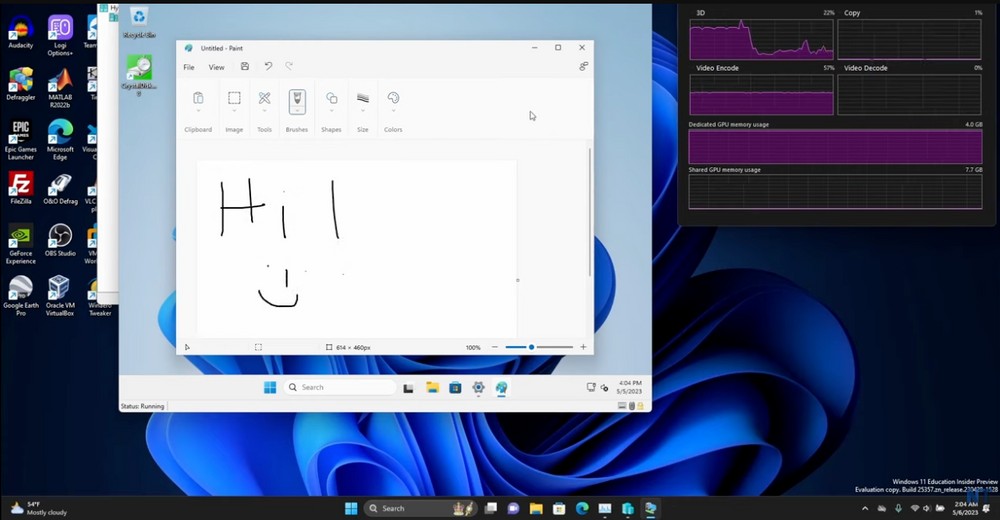Select the Brushes tool in Paint

pos(297,101)
